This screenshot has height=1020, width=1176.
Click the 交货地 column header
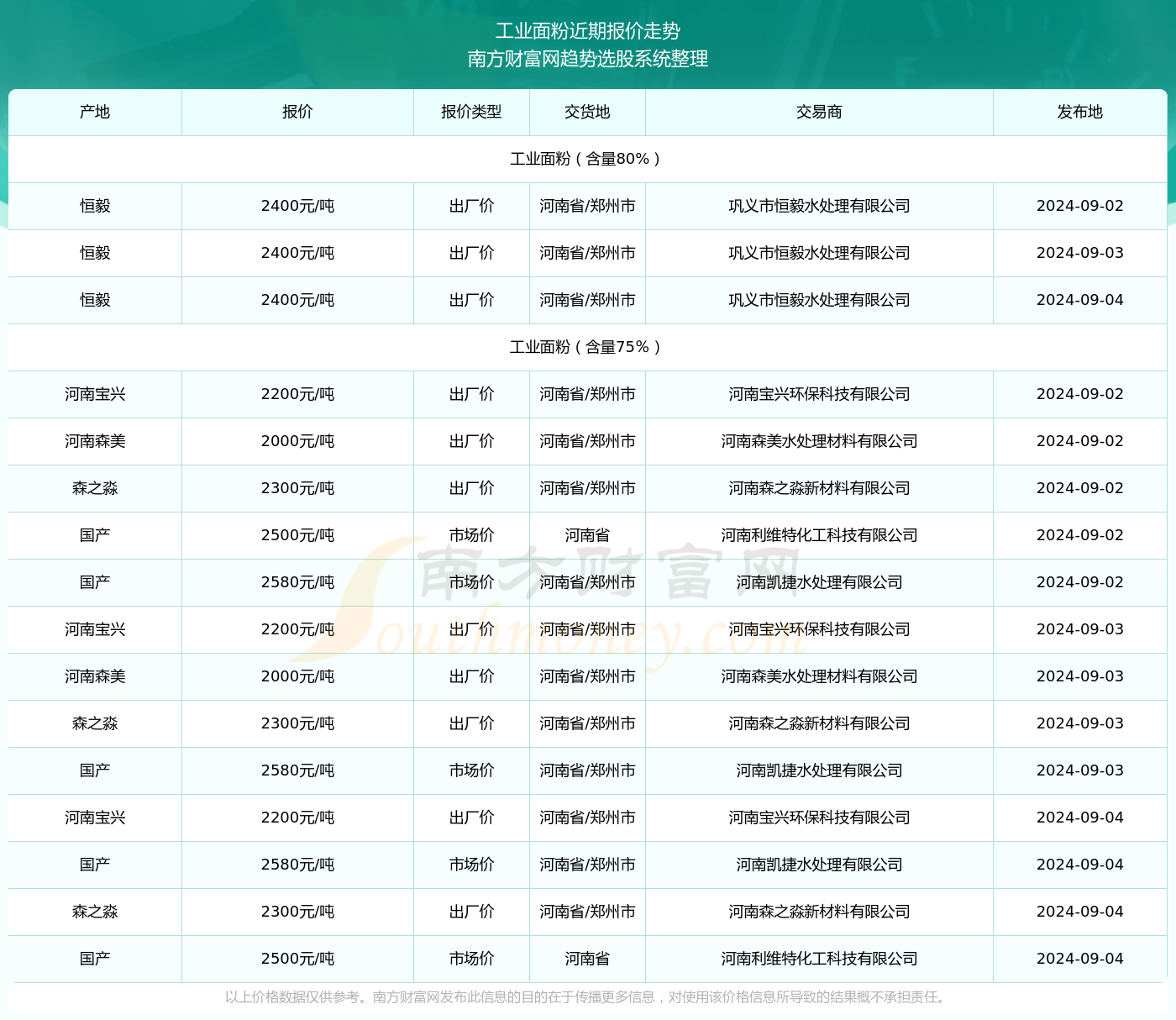pos(587,112)
